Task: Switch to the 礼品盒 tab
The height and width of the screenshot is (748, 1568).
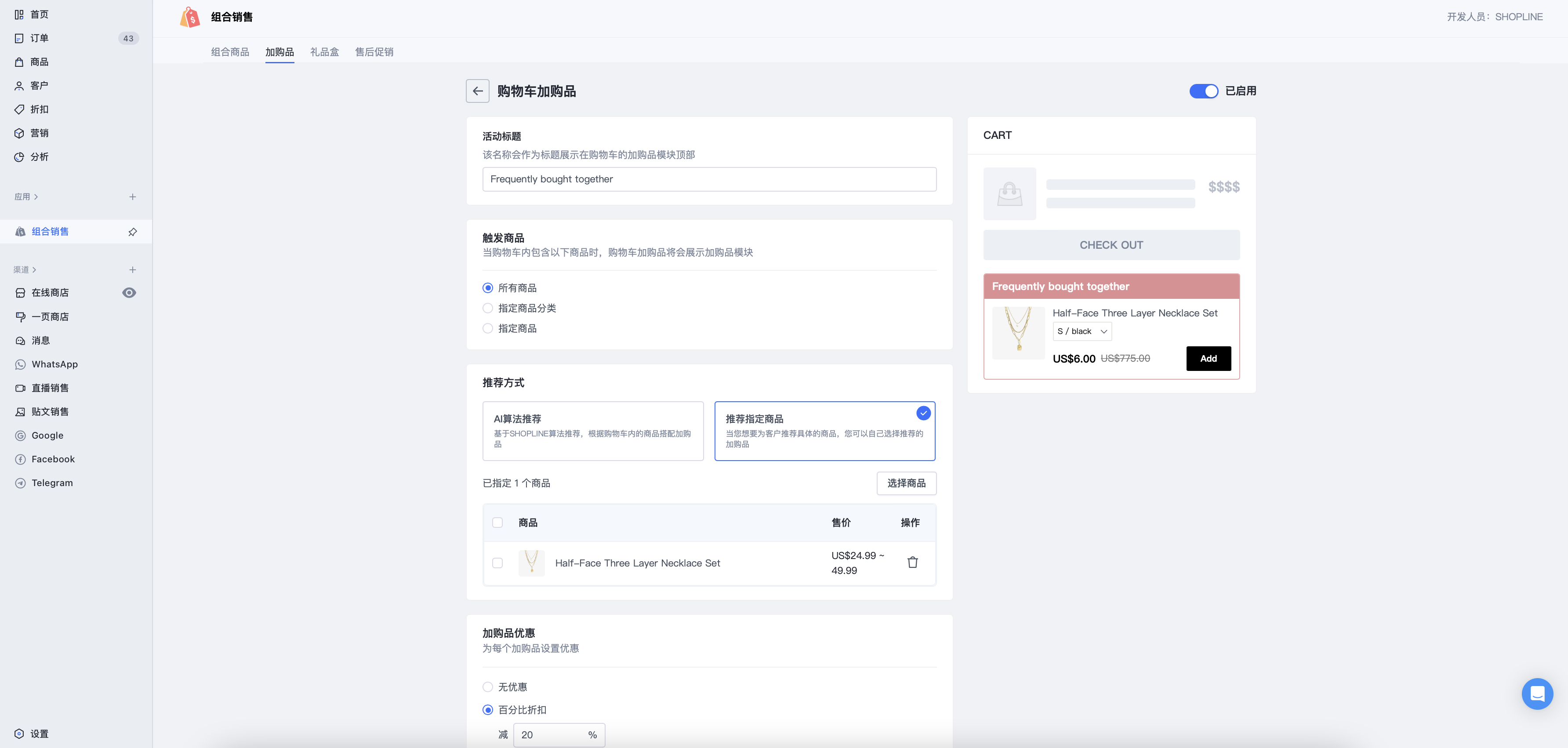Action: click(x=324, y=52)
